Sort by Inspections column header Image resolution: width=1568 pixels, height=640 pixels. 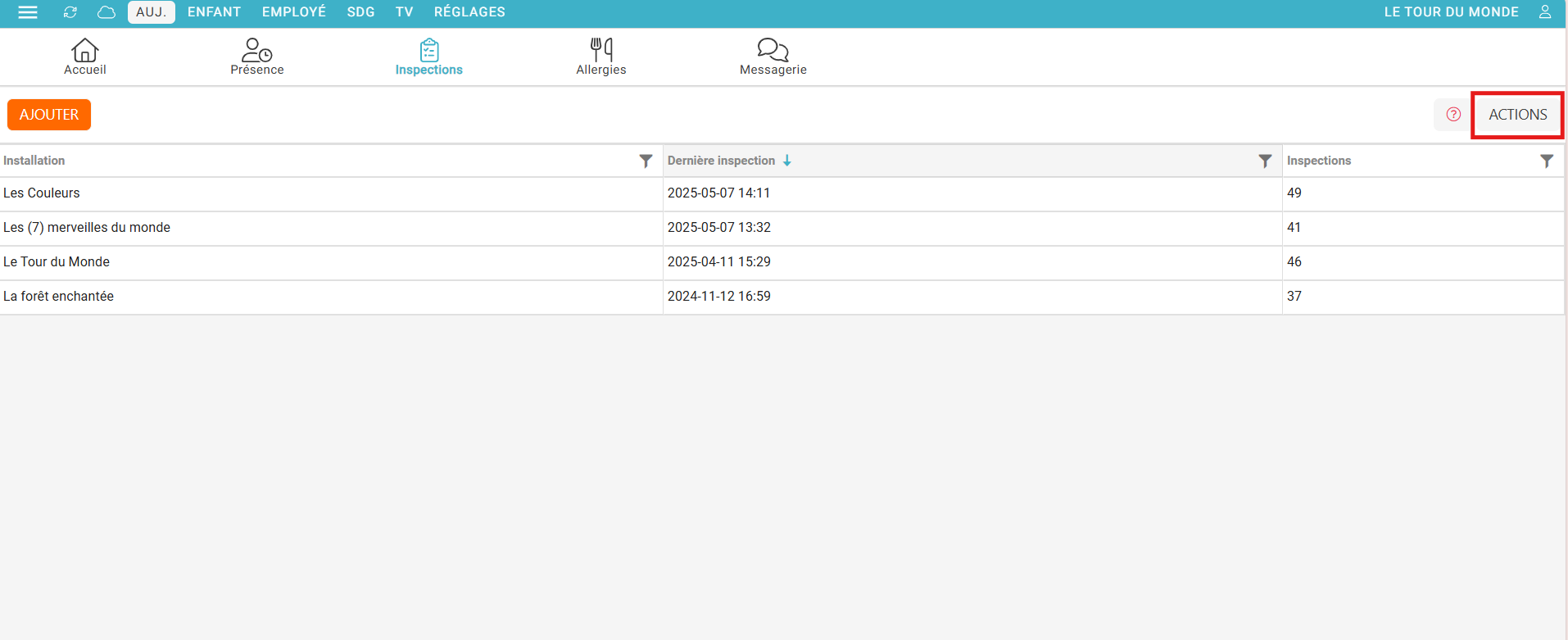point(1319,161)
